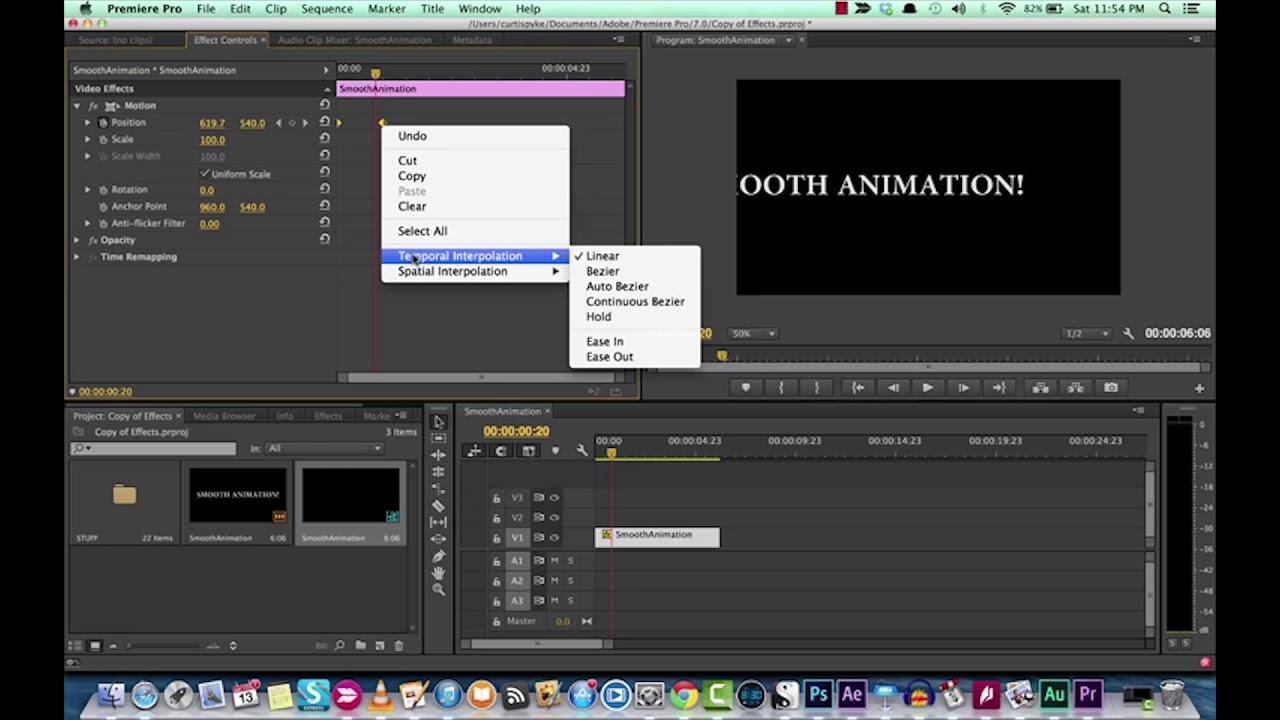Viewport: 1280px width, 720px height.
Task: Select the Zoom tool magnifier
Action: [438, 590]
